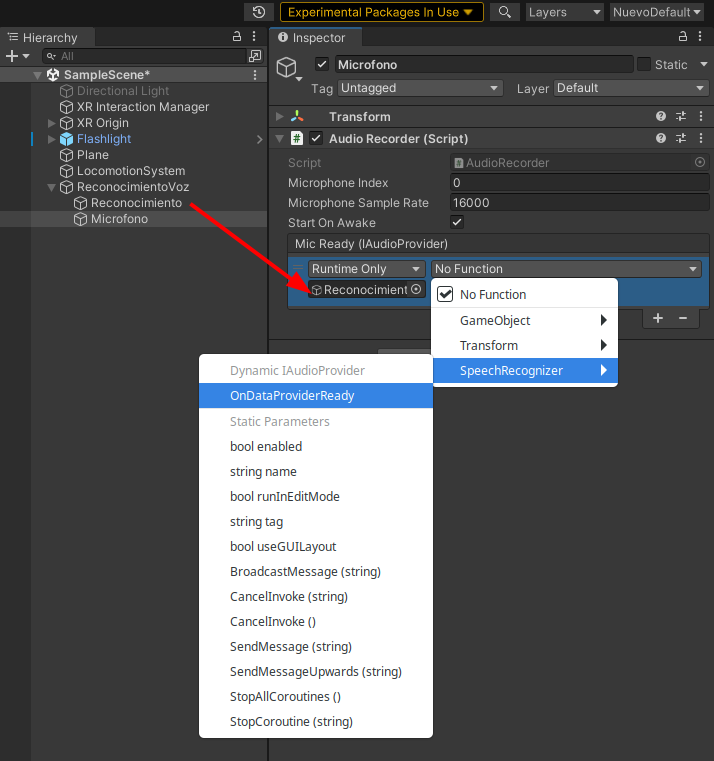This screenshot has height=761, width=714.
Task: Click the Microphone Sample Rate field
Action: point(578,203)
